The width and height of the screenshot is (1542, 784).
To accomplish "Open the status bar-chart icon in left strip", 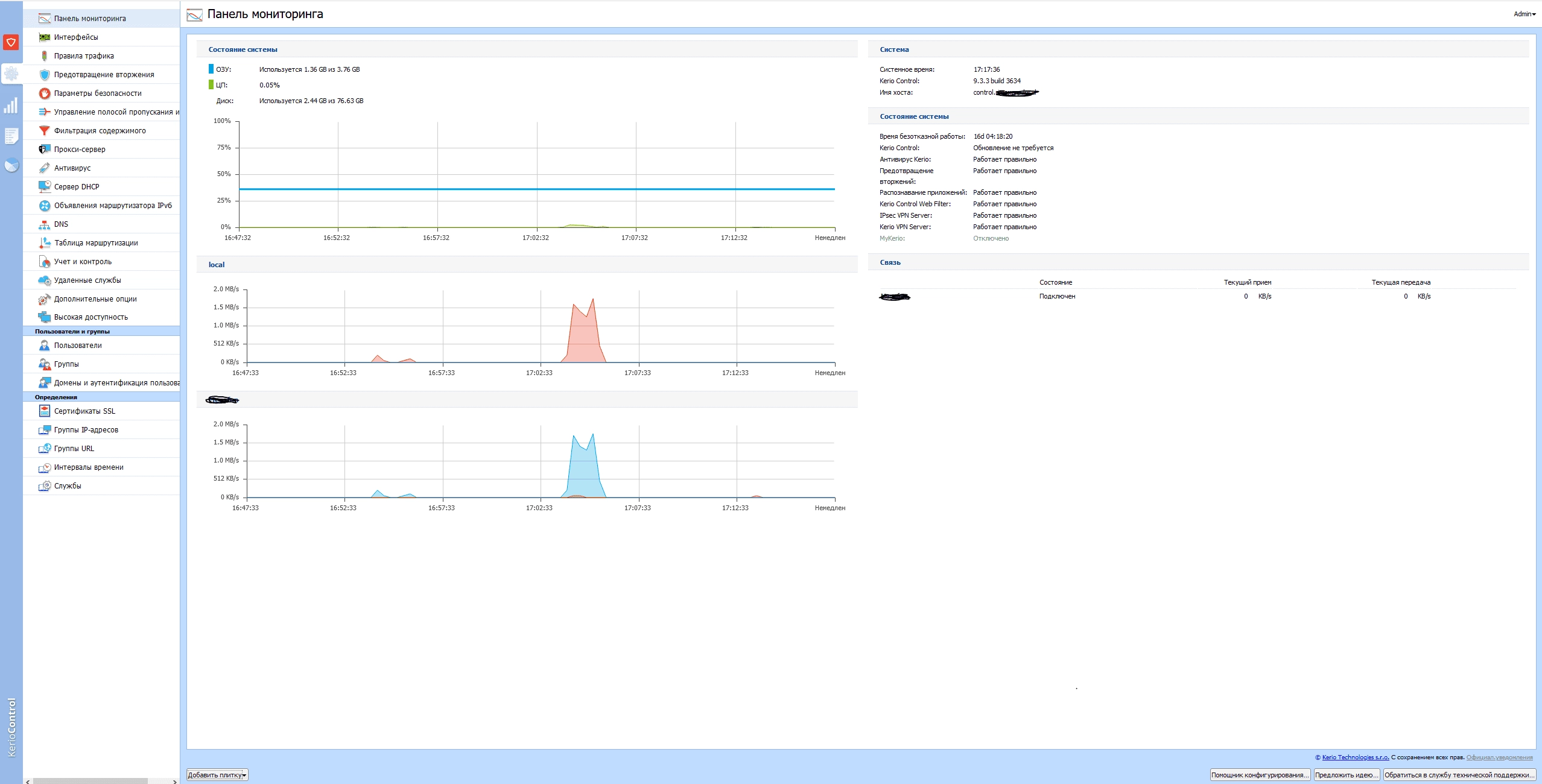I will pos(11,106).
